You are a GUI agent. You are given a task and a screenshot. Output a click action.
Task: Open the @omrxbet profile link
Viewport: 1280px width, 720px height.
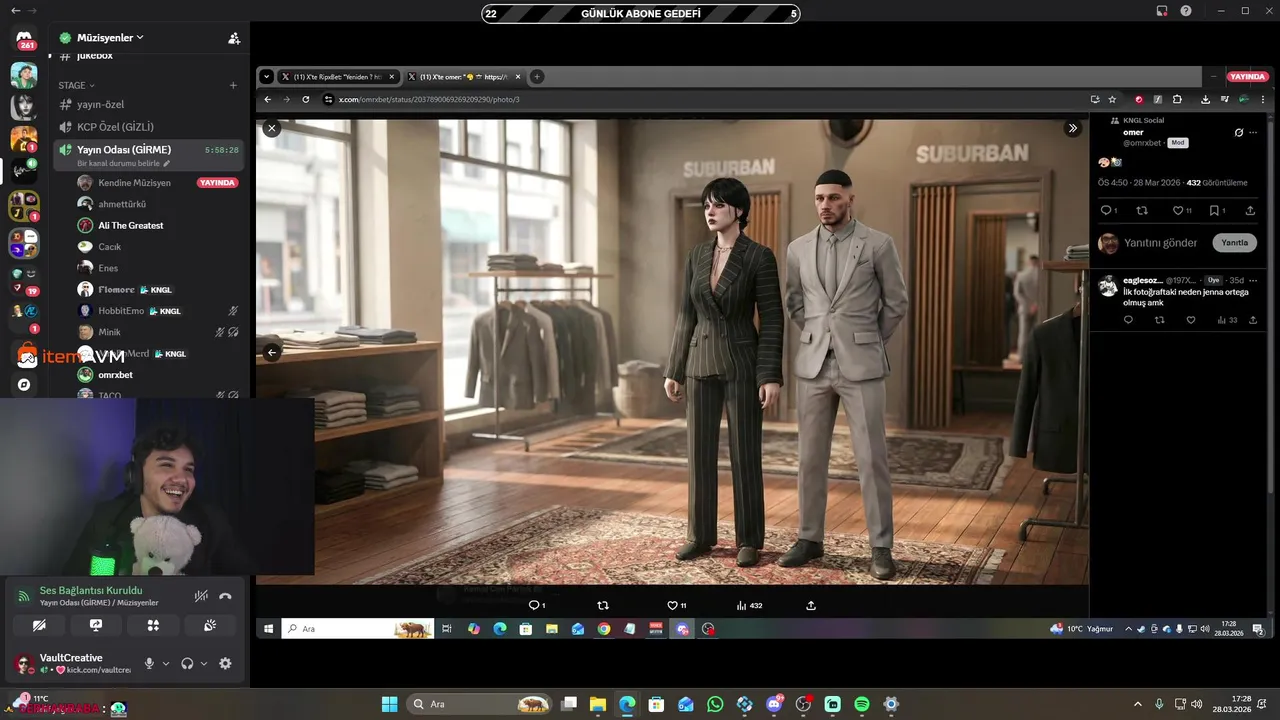[1143, 143]
